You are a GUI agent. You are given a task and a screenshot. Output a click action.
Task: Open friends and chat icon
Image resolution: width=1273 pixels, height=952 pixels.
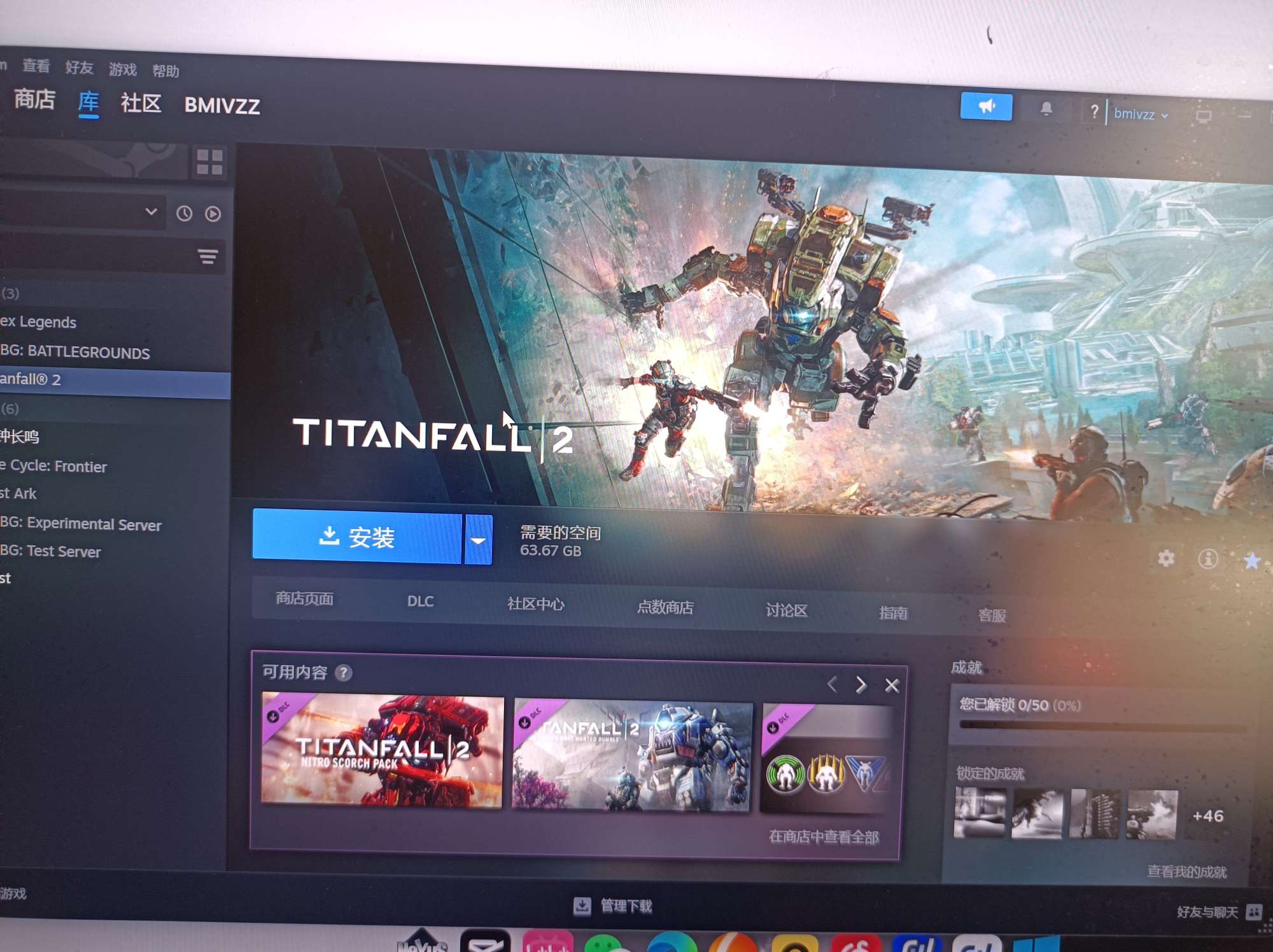coord(1253,912)
